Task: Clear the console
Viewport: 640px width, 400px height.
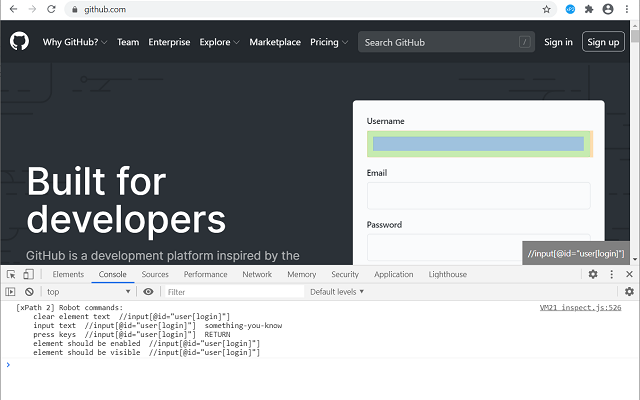Action: (29, 291)
